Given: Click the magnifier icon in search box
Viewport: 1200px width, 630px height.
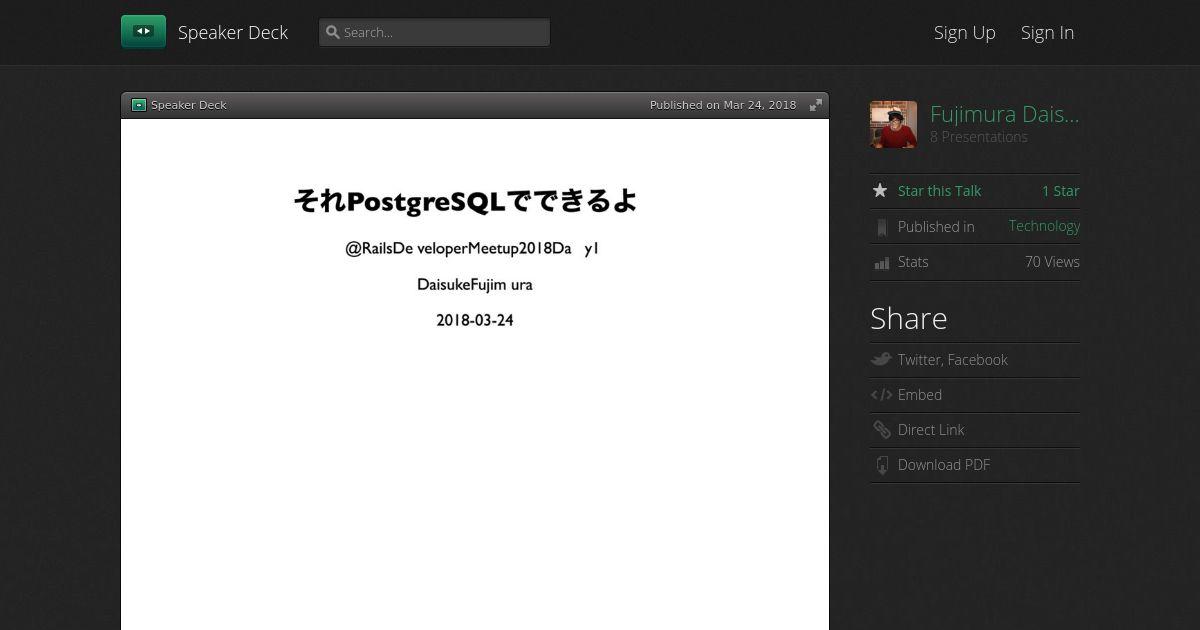Looking at the screenshot, I should click(x=333, y=32).
